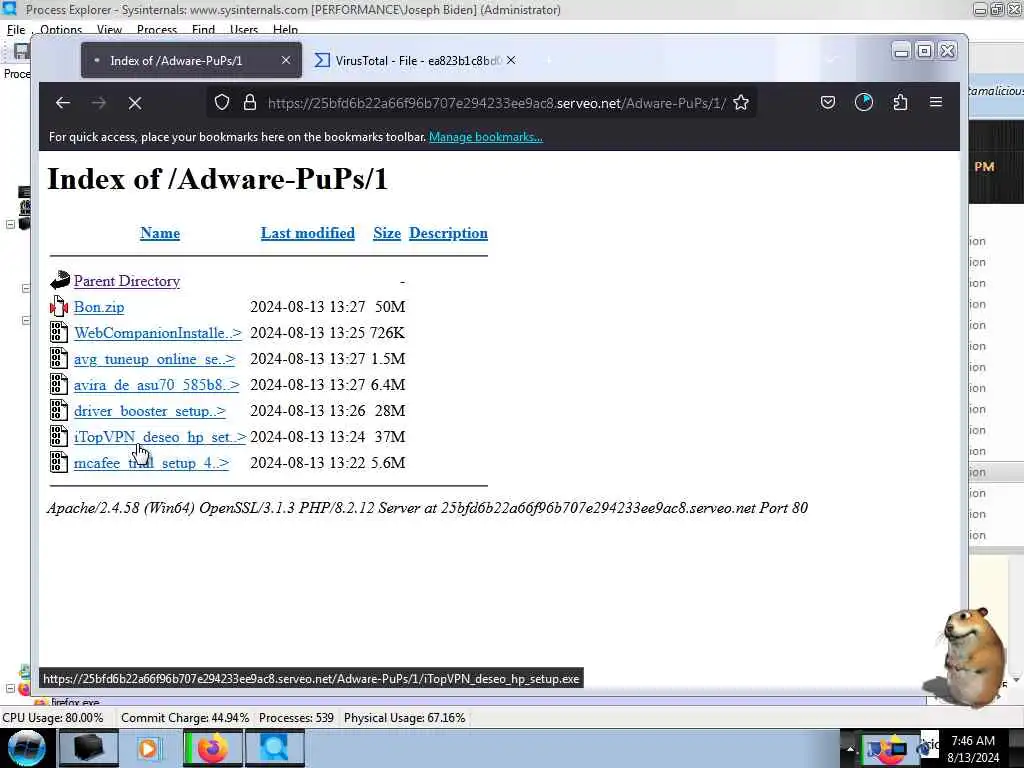Click the taskbar clock showing 7:46 AM
This screenshot has width=1024, height=768.
973,748
